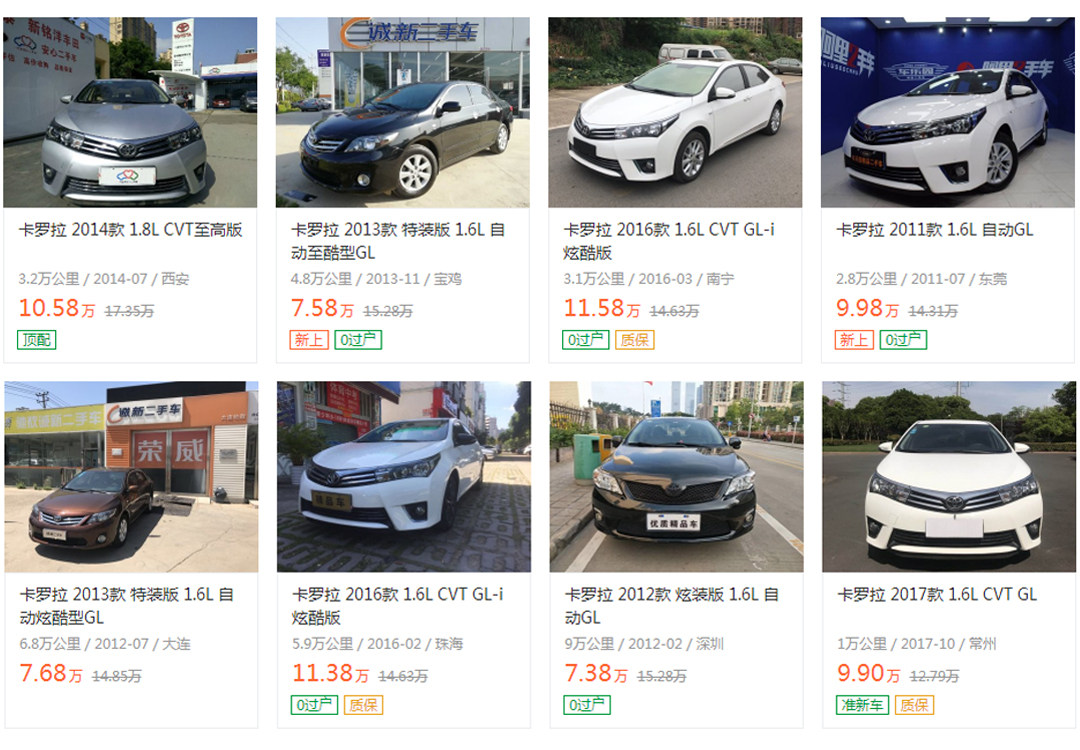Click the 准新车 tag on 2017 Corolla
This screenshot has height=750, width=1080.
[x=862, y=705]
